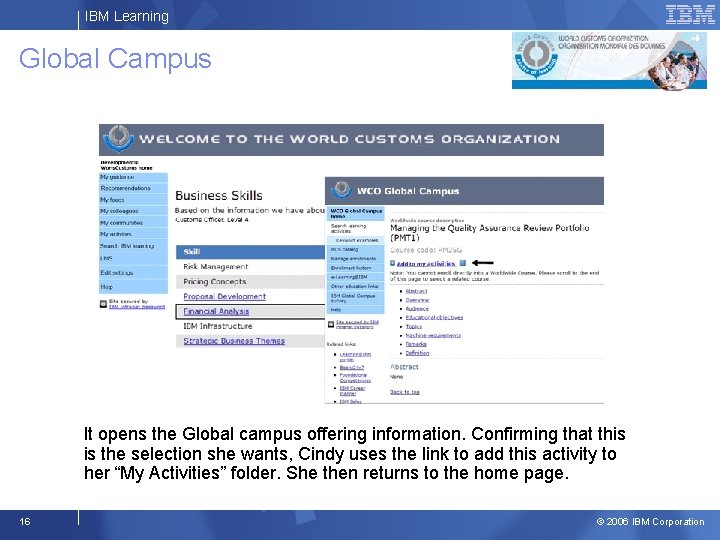Screen dimensions: 720x540
Task: Select Help in the Global Campus menu
Action: click(x=355, y=310)
